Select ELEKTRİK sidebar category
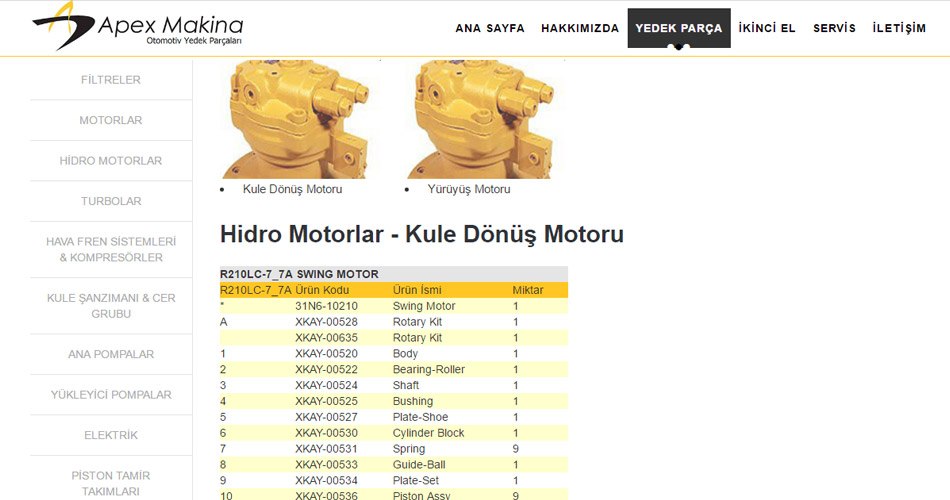This screenshot has height=500, width=950. click(x=111, y=435)
